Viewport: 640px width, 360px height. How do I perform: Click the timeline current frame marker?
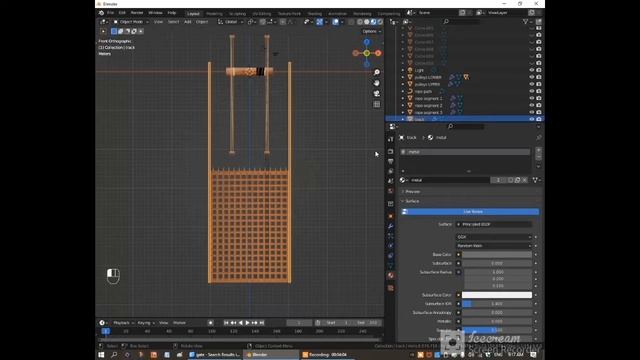pos(106,331)
